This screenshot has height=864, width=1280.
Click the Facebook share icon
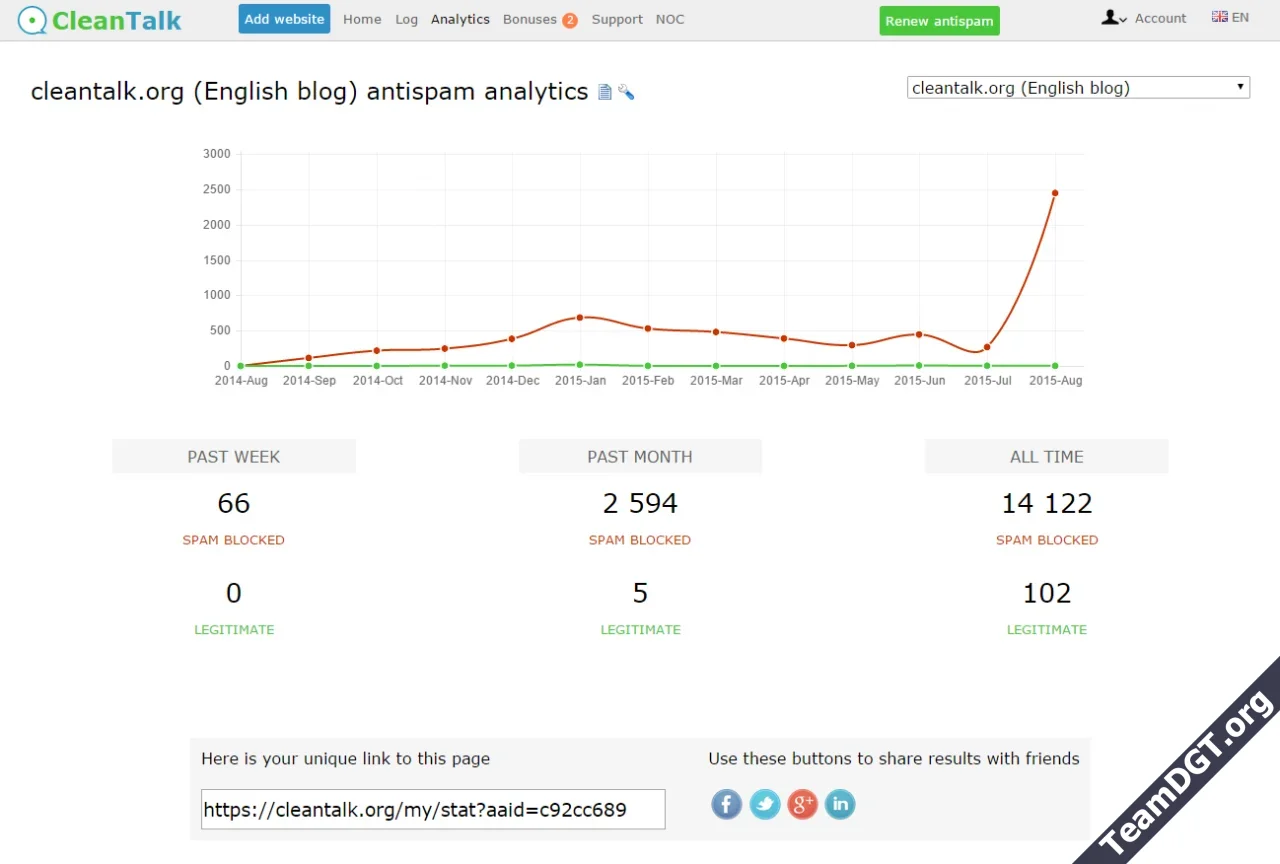(727, 804)
